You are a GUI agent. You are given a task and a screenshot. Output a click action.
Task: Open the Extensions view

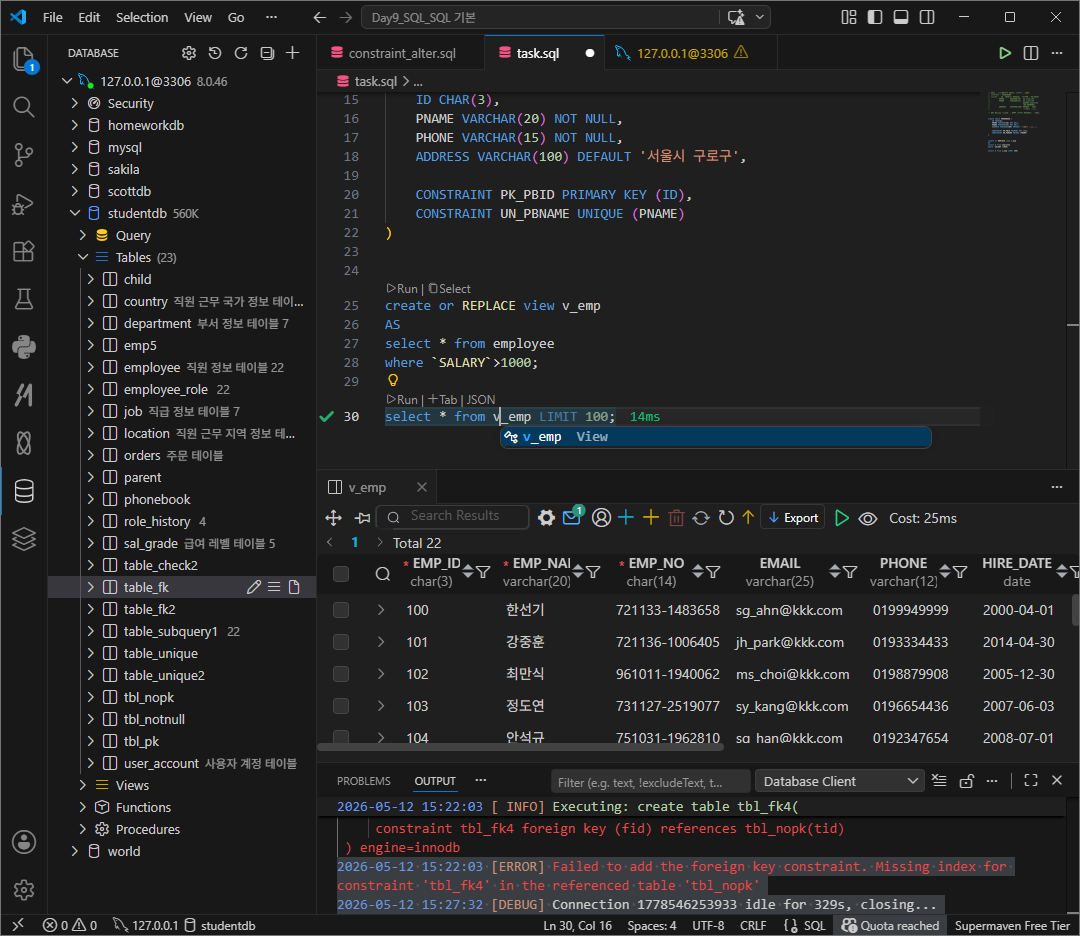coord(24,251)
